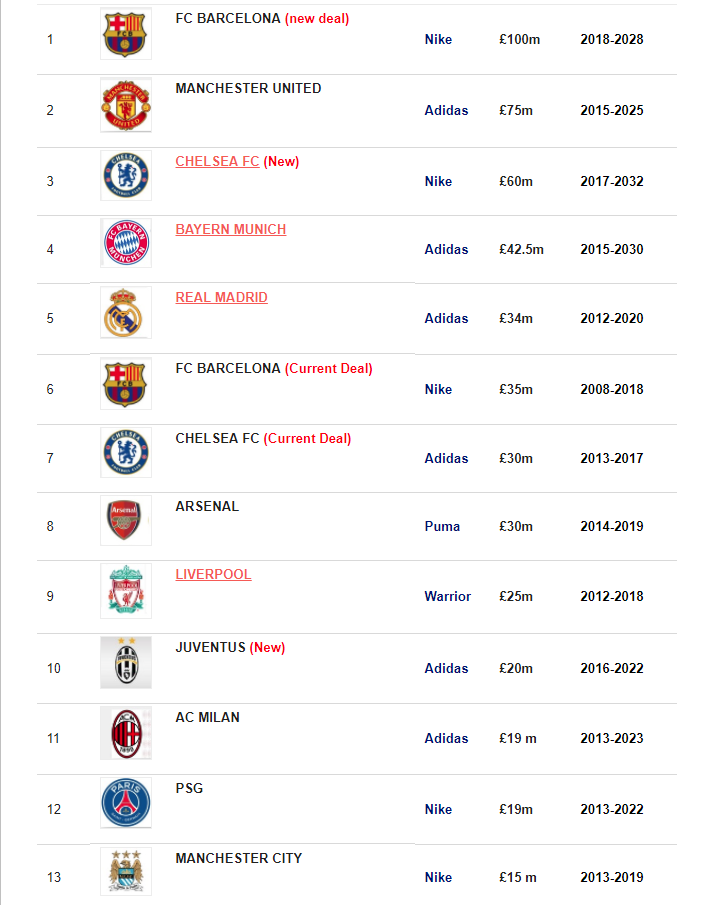Click the Bayern Munich logo
Viewport: 721px width, 905px height.
point(126,243)
